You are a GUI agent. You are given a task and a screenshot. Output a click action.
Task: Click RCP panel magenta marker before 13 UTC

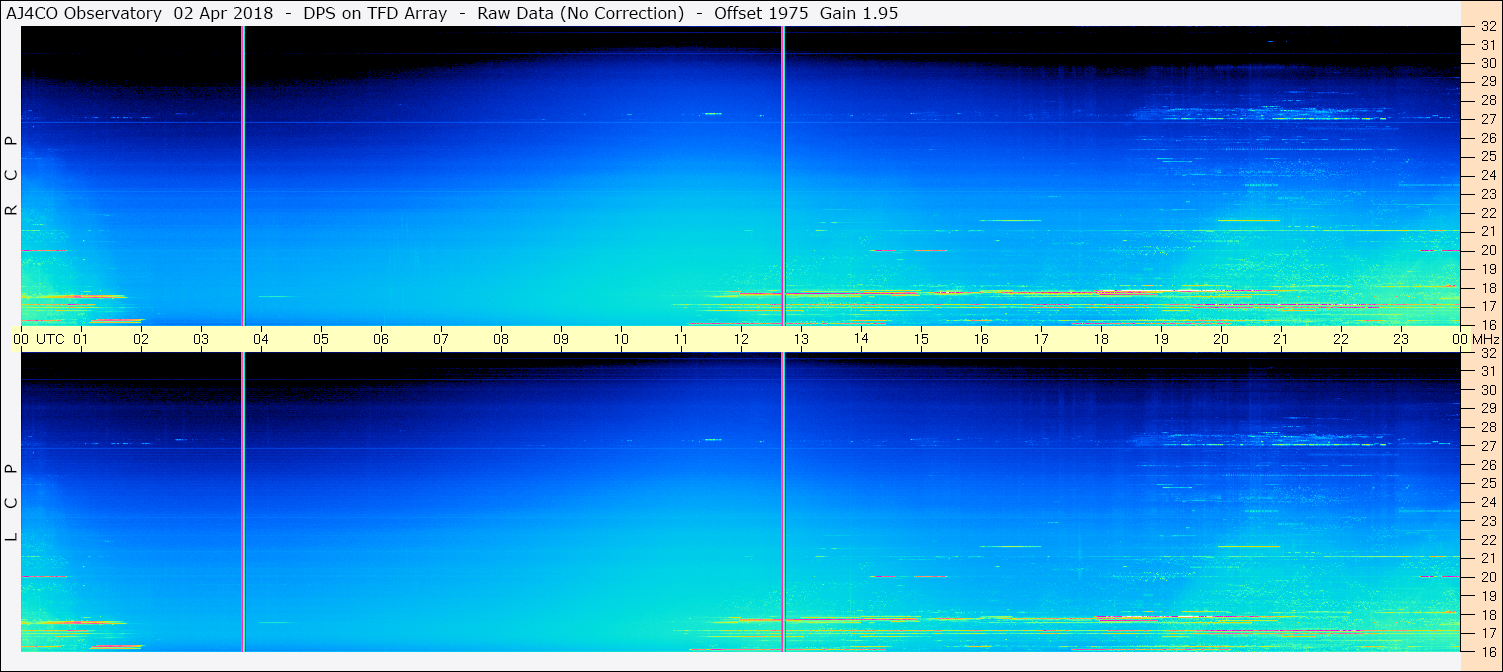click(783, 175)
